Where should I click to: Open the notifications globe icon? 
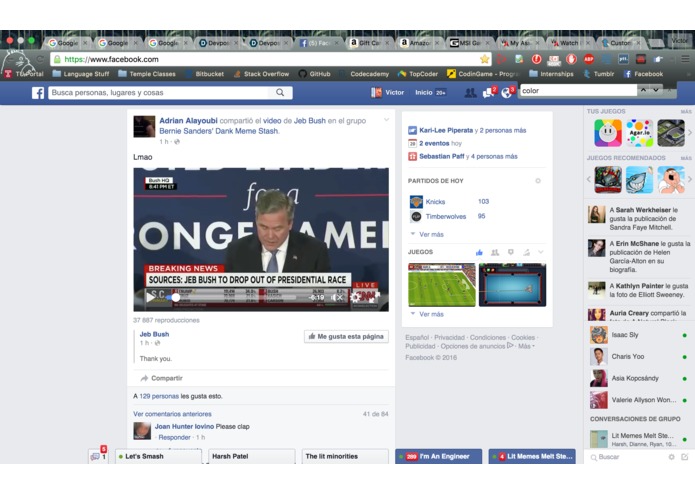[507, 93]
